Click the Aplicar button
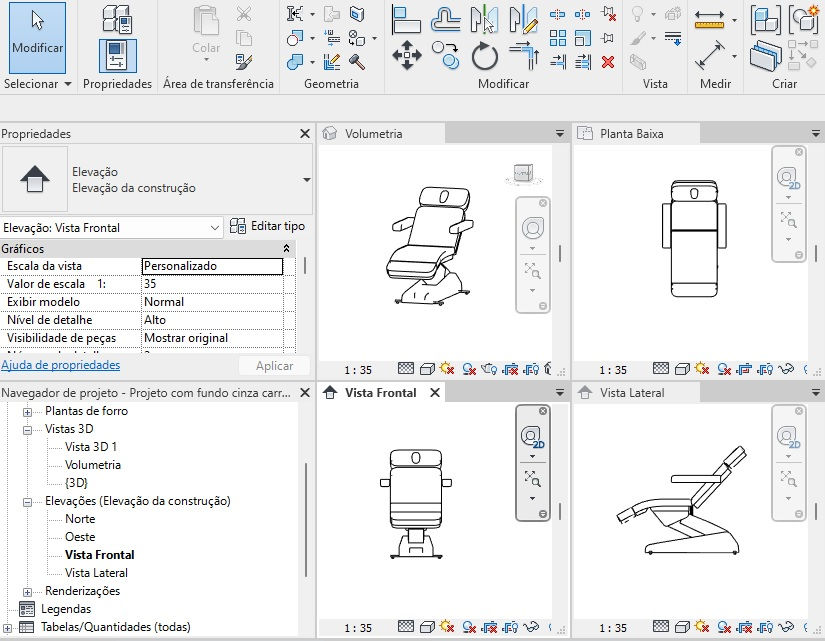This screenshot has width=825, height=641. 274,366
